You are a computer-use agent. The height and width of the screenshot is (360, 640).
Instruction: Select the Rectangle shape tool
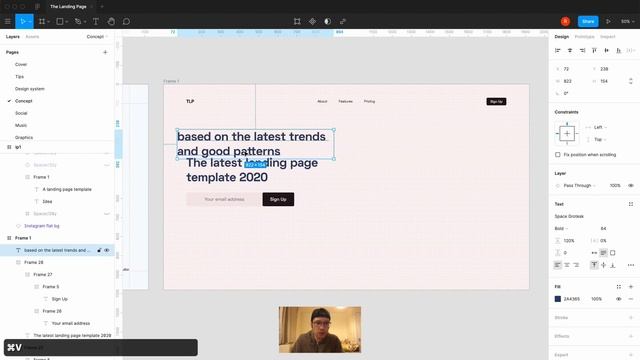(60, 21)
